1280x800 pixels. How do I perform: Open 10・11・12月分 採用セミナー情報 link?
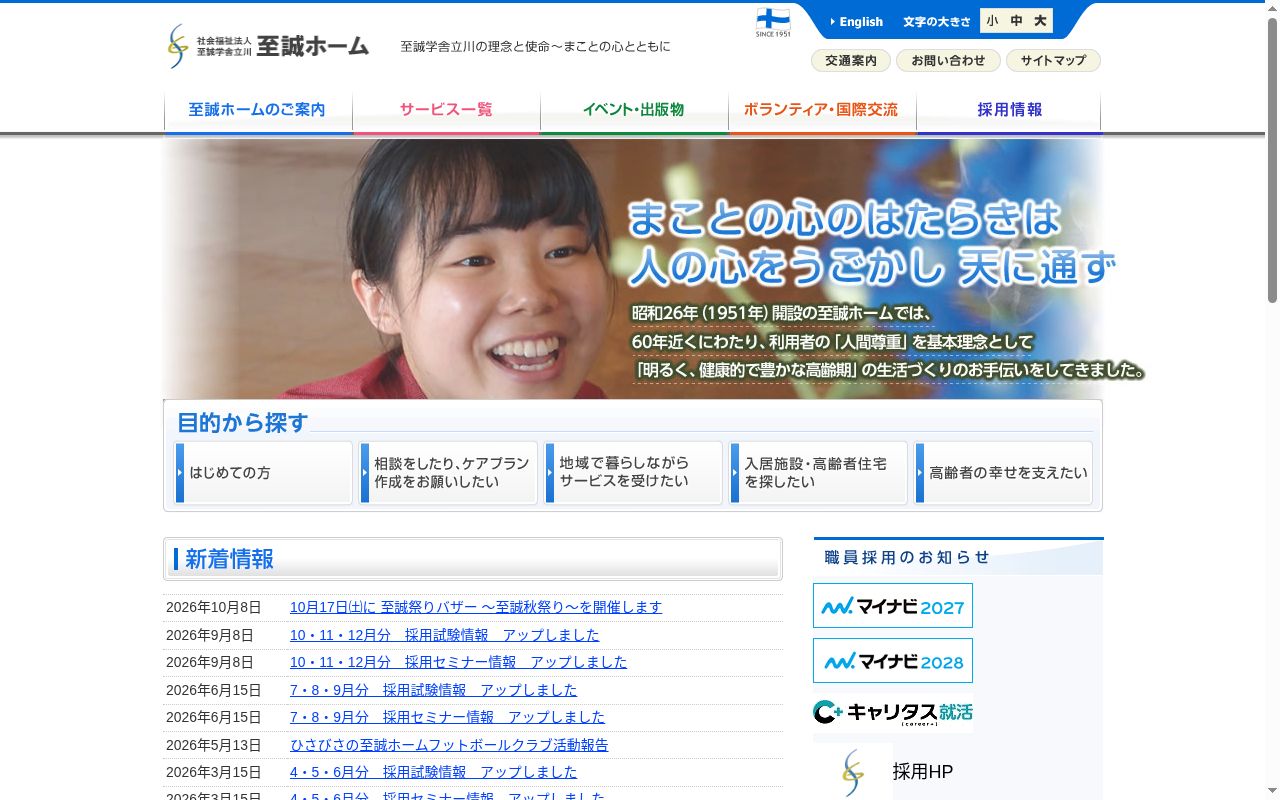(459, 662)
